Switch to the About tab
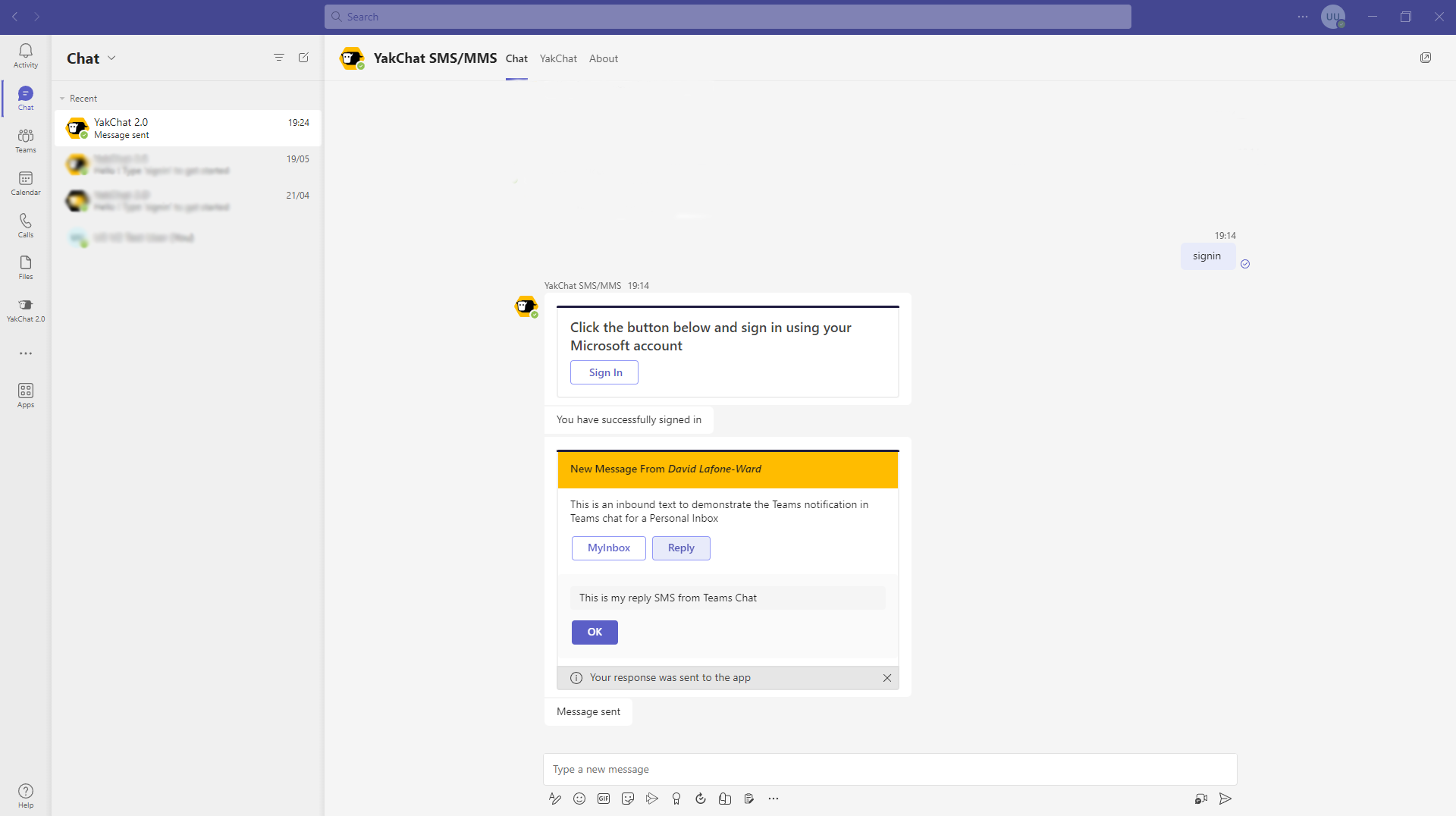This screenshot has height=816, width=1456. (x=604, y=58)
